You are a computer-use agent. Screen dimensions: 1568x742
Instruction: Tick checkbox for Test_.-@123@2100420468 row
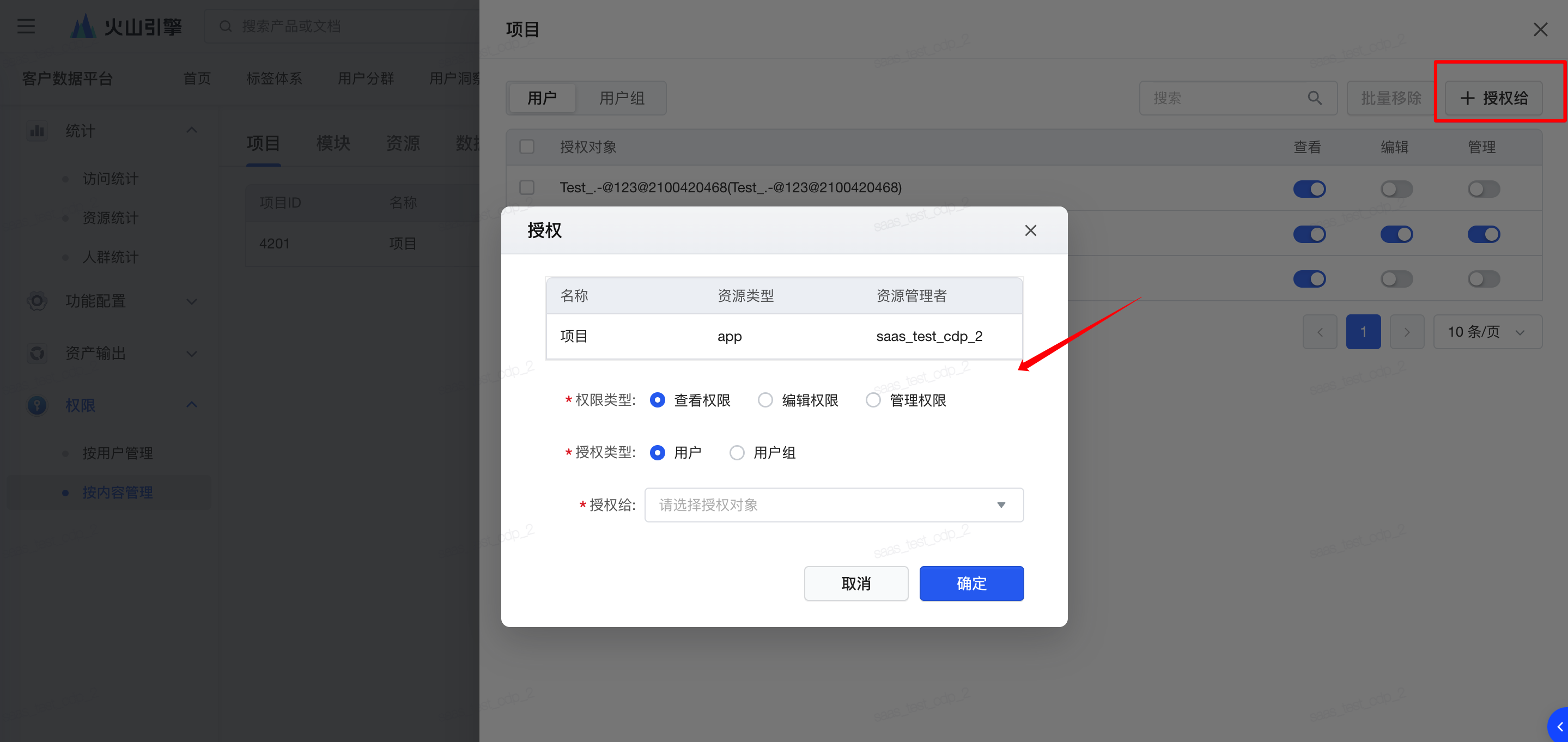(526, 187)
